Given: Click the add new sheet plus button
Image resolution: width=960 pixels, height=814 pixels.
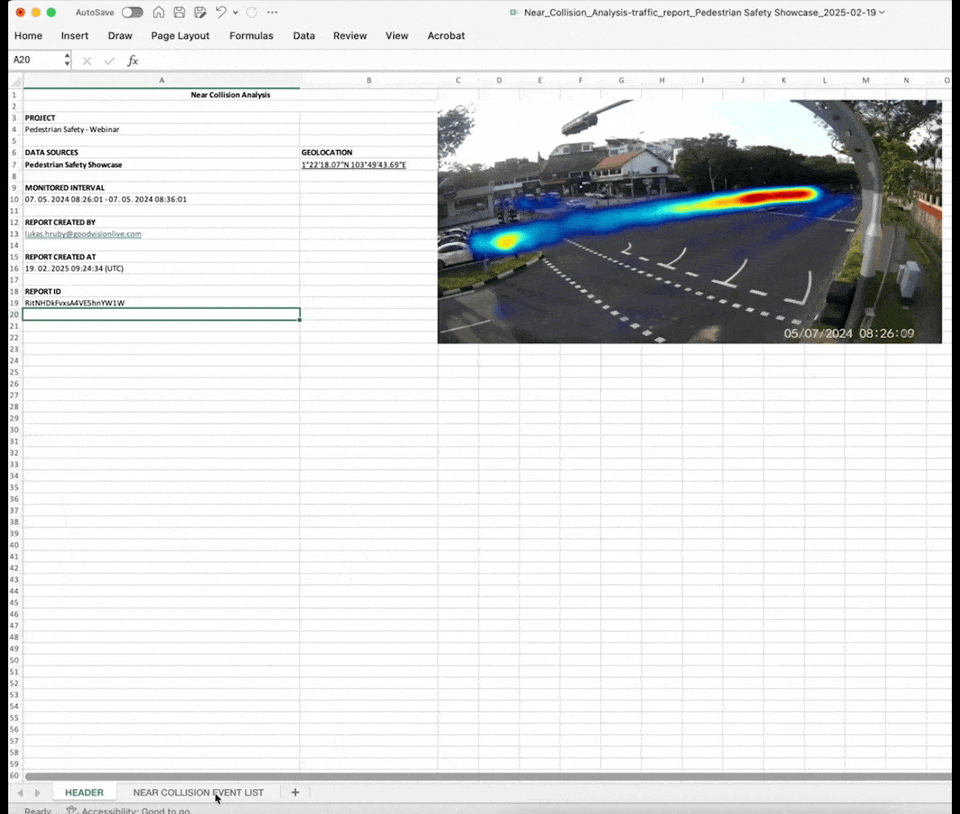Looking at the screenshot, I should pos(295,792).
